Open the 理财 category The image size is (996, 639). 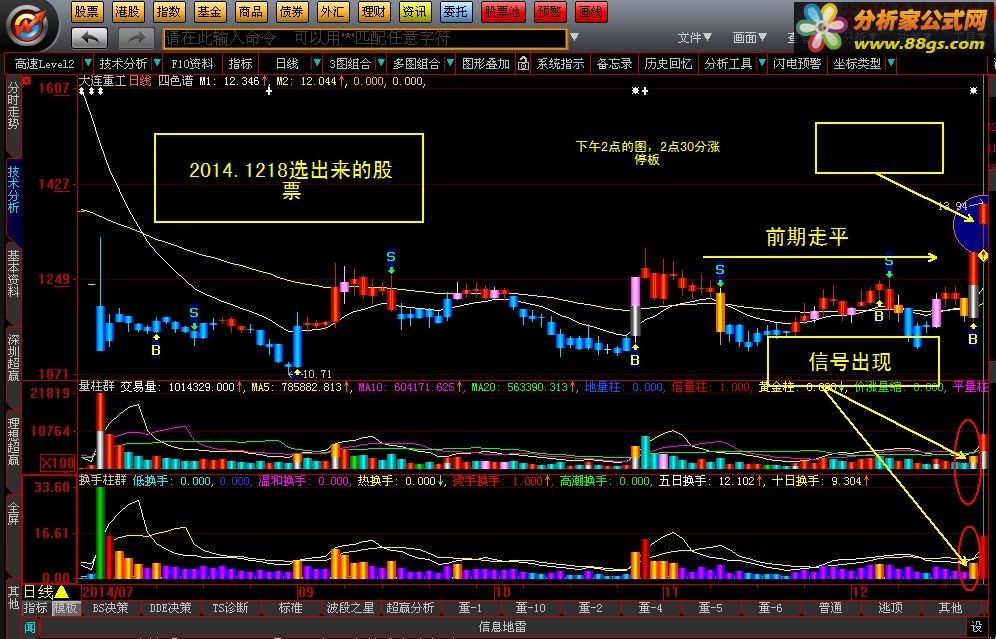pos(374,11)
